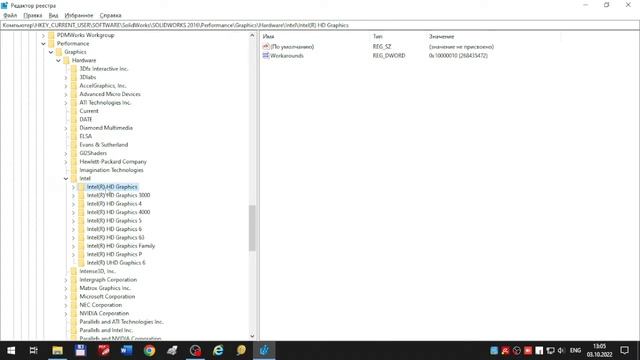Image resolution: width=640 pixels, height=360 pixels.
Task: Click the tree pane scroll-up arrow
Action: 252,36
